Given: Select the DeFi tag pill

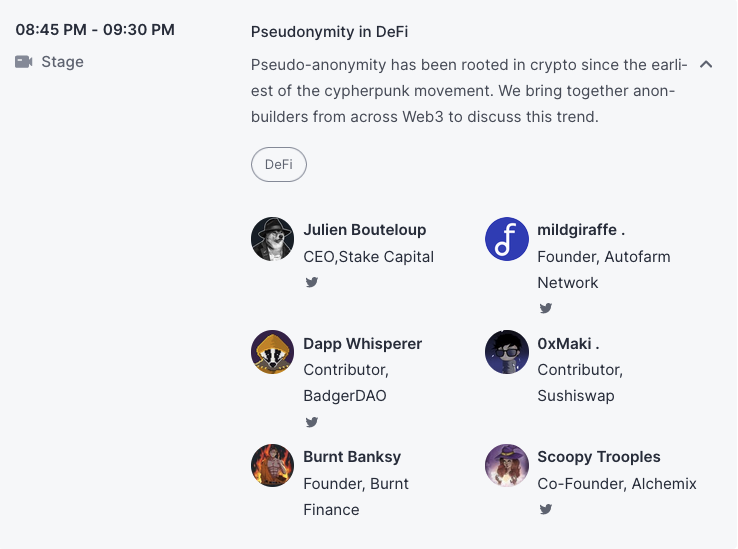Looking at the screenshot, I should [279, 165].
